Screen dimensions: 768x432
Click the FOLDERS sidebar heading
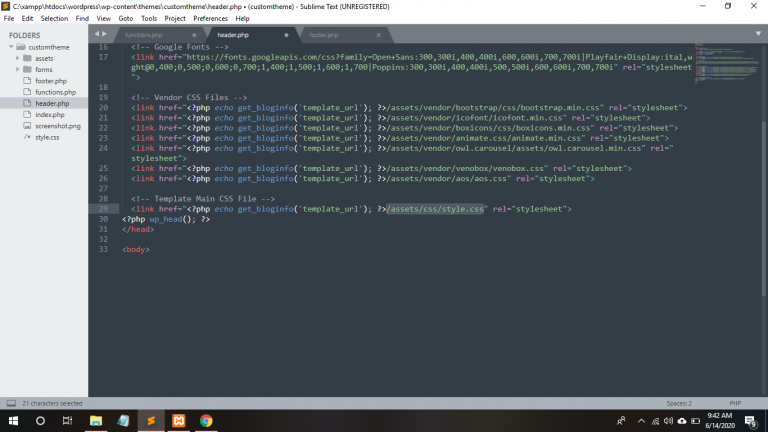(24, 35)
